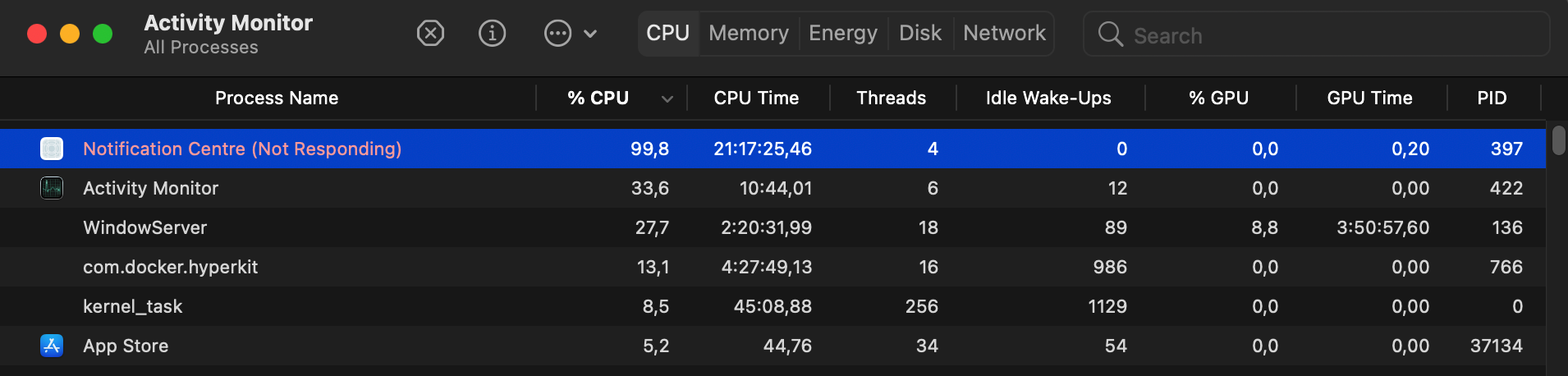Click the App Store process icon
Viewport: 1568px width, 376px height.
point(52,346)
